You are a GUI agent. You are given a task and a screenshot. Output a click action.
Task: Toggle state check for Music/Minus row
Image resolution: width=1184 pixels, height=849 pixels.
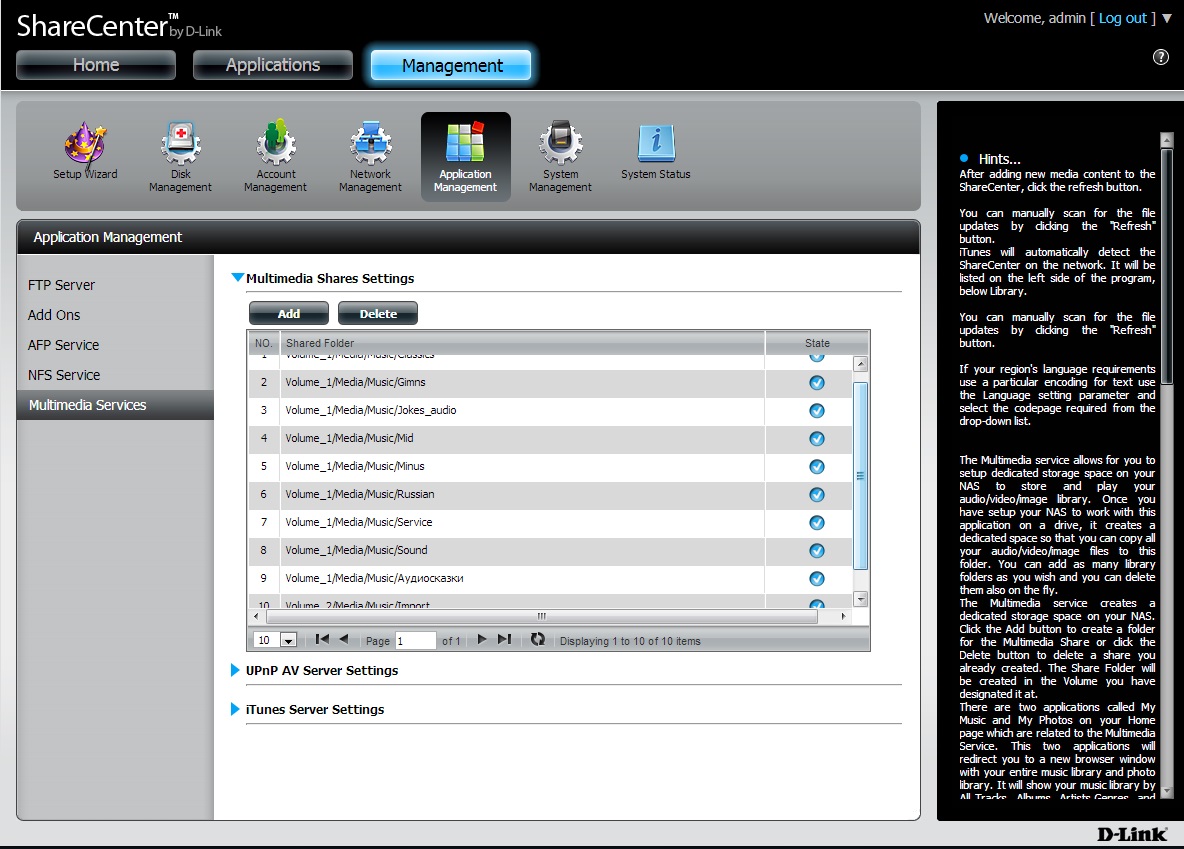pos(816,467)
